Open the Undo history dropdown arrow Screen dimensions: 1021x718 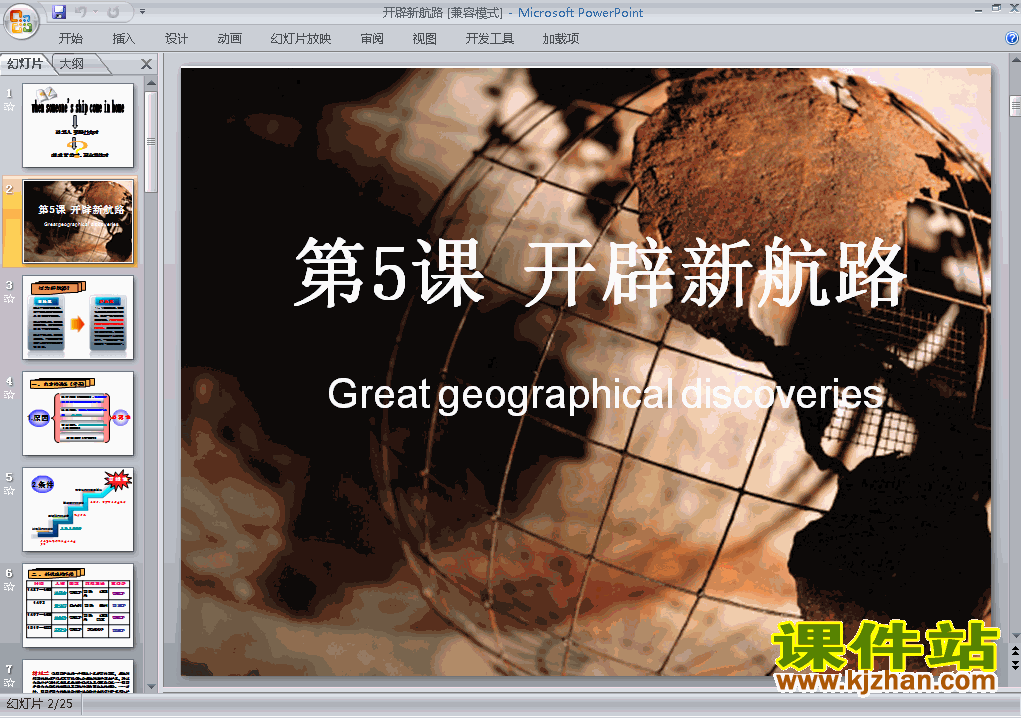pyautogui.click(x=95, y=12)
